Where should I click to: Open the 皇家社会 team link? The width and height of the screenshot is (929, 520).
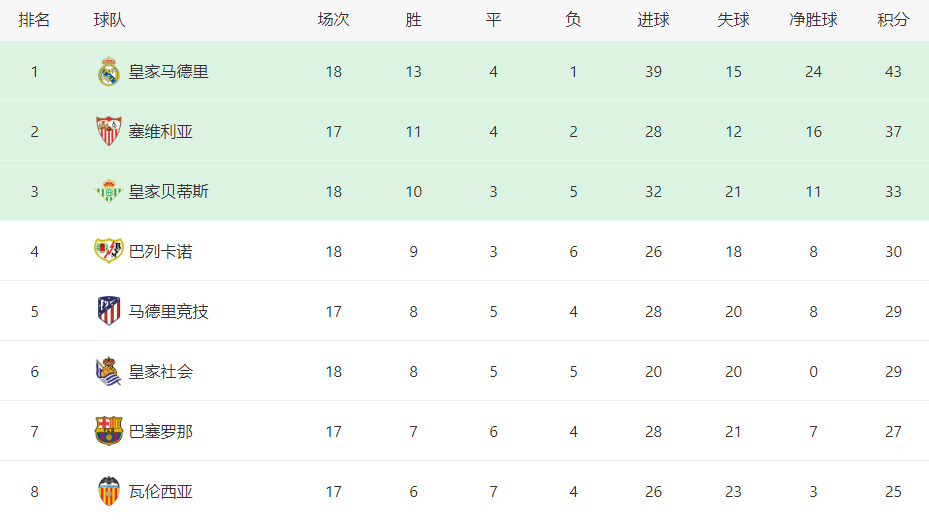tap(161, 372)
